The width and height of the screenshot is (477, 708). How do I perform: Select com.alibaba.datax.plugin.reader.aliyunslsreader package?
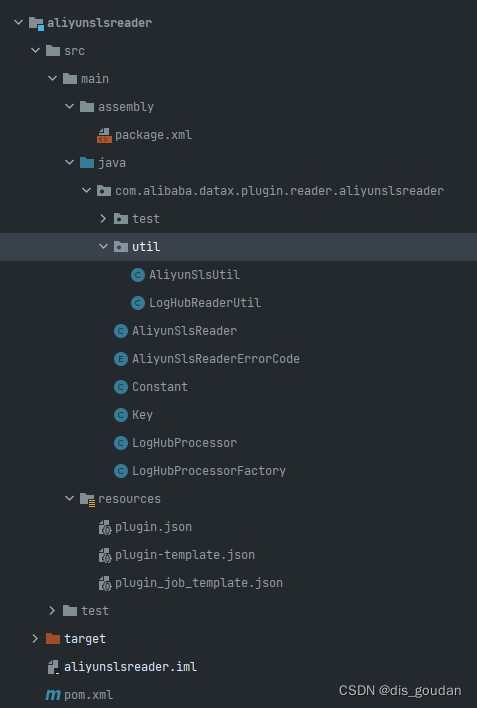pyautogui.click(x=279, y=191)
